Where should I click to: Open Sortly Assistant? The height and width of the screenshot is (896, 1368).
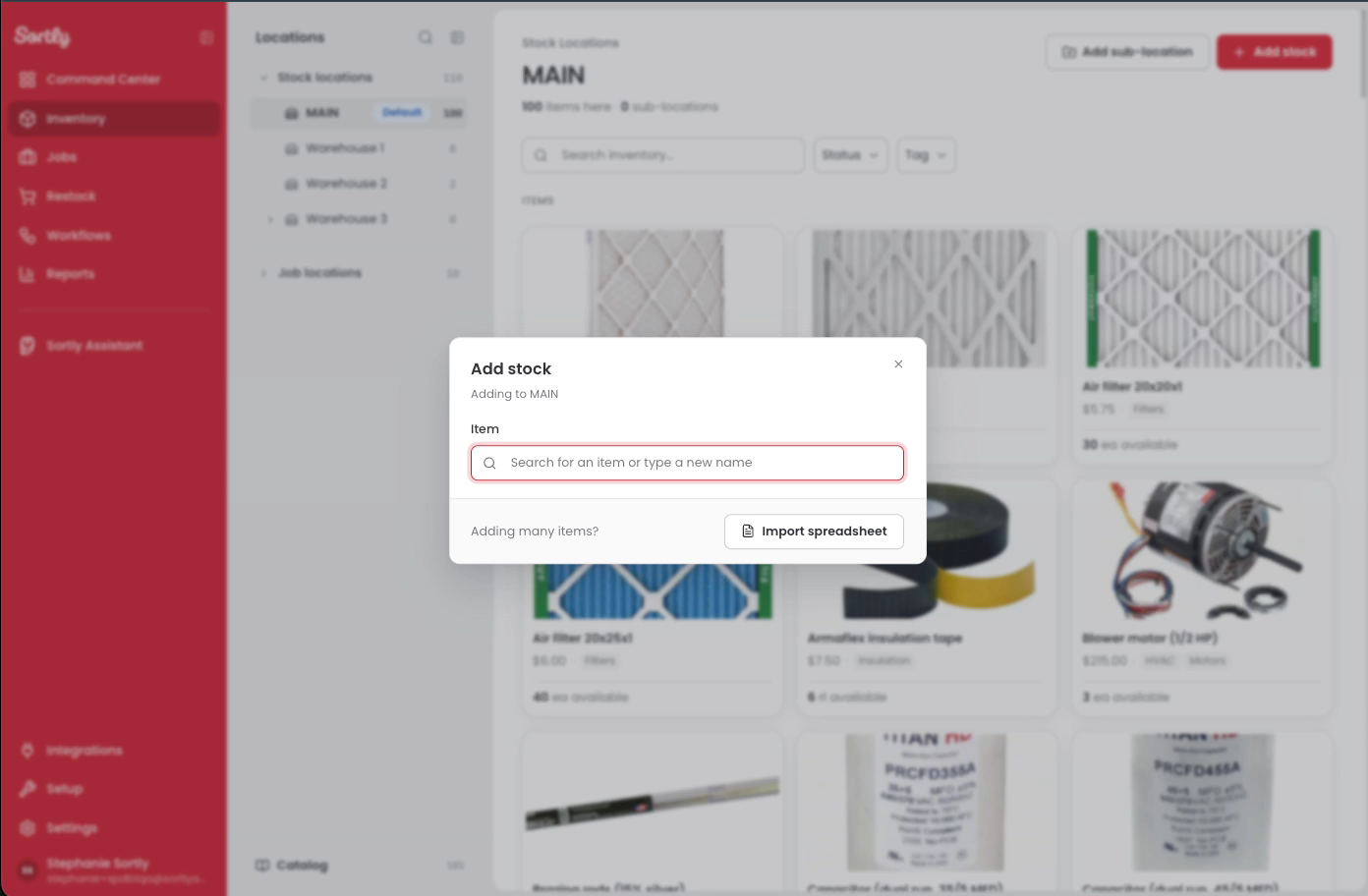(114, 346)
